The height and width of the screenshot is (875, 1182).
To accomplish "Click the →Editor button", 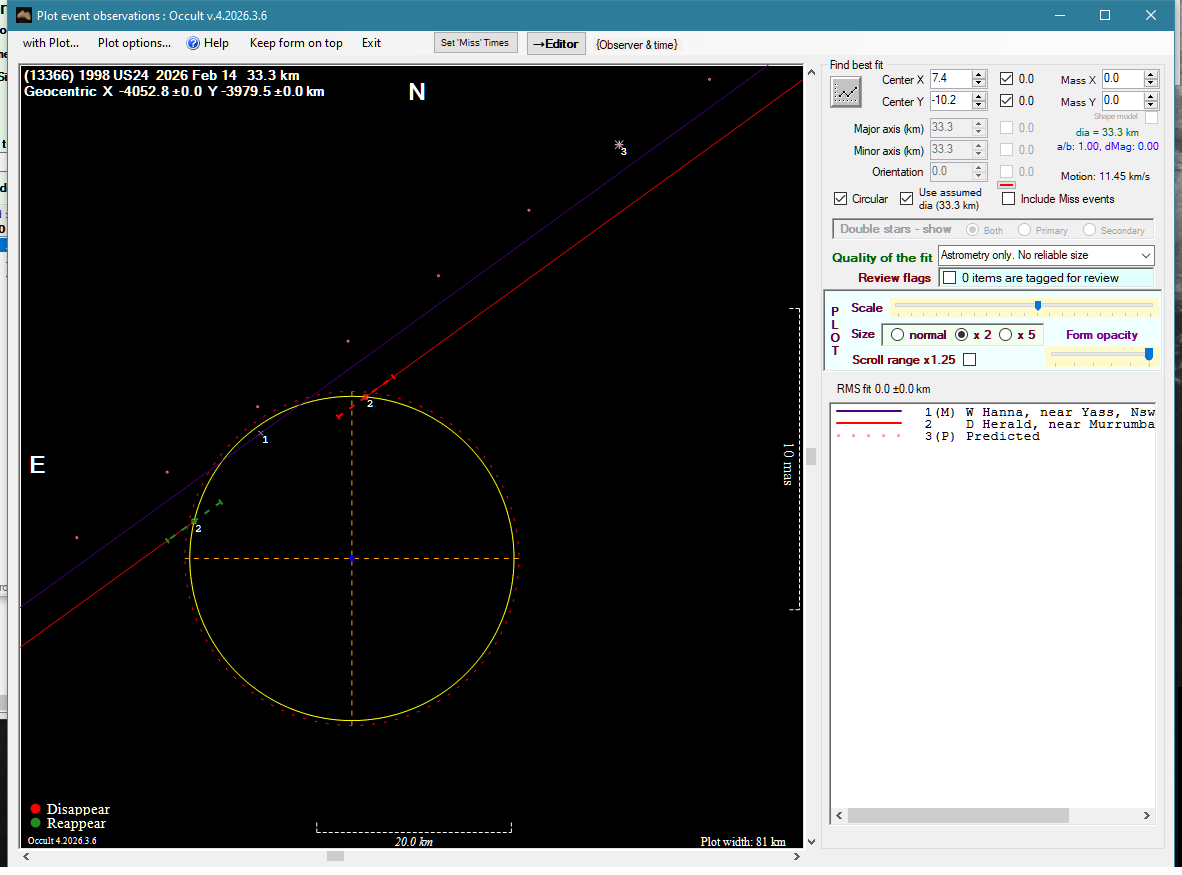I will 555,44.
